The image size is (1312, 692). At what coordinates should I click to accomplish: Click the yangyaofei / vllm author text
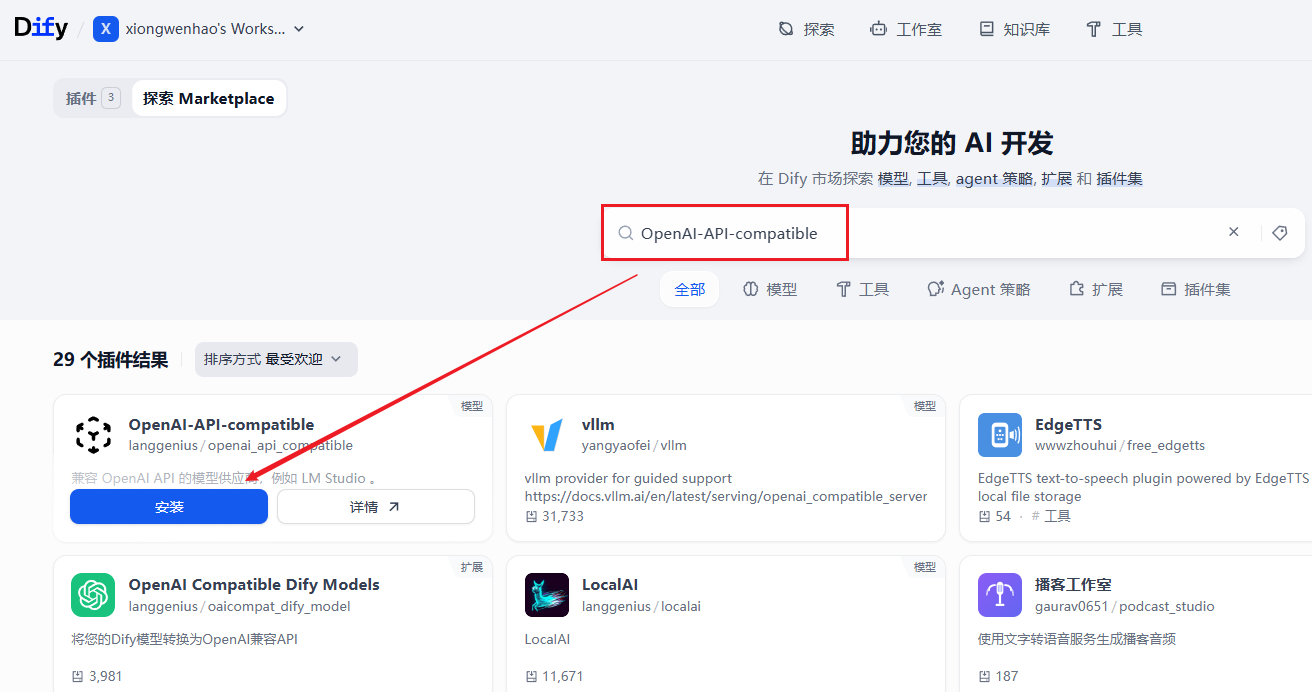point(634,445)
